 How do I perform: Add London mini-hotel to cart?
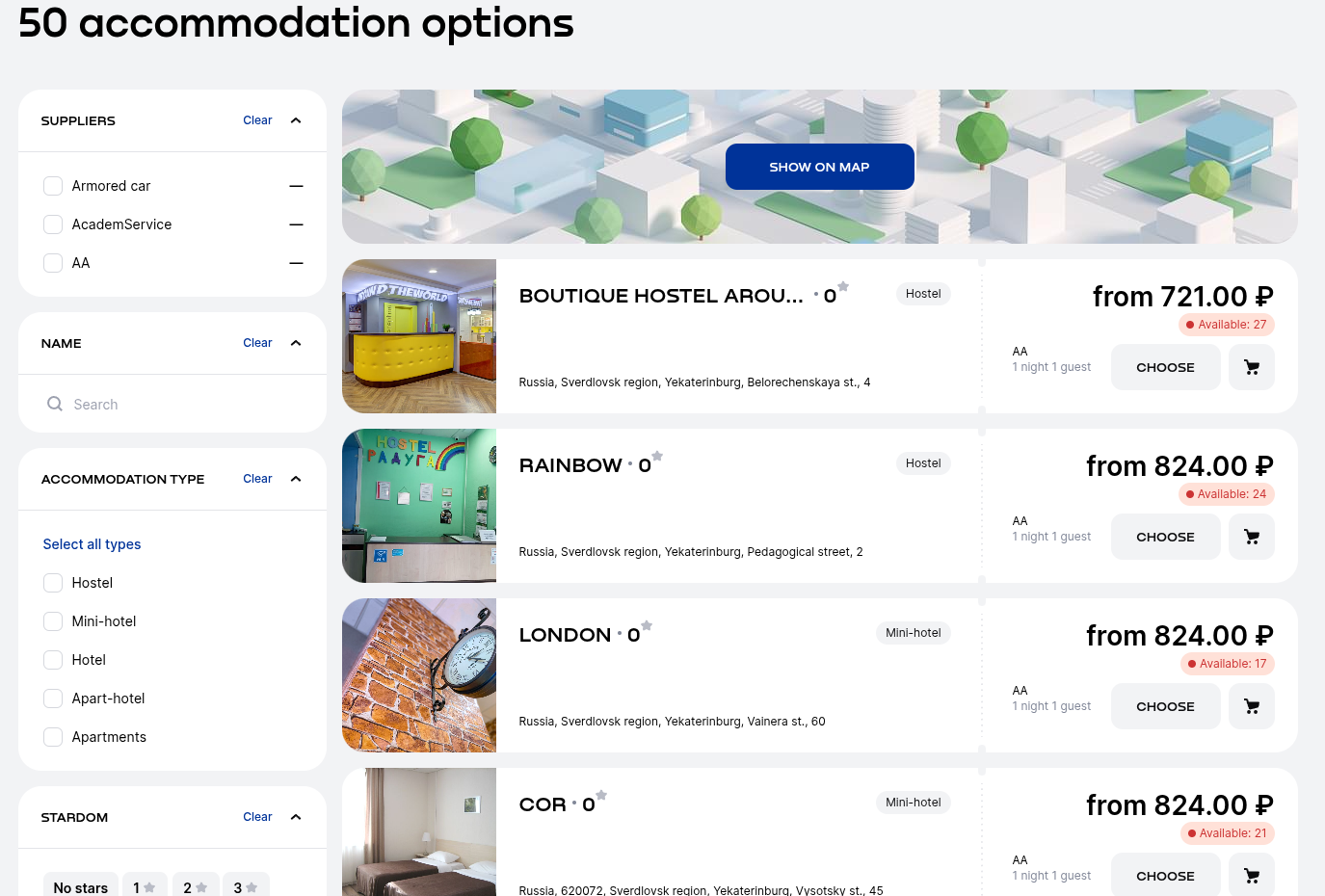tap(1251, 706)
